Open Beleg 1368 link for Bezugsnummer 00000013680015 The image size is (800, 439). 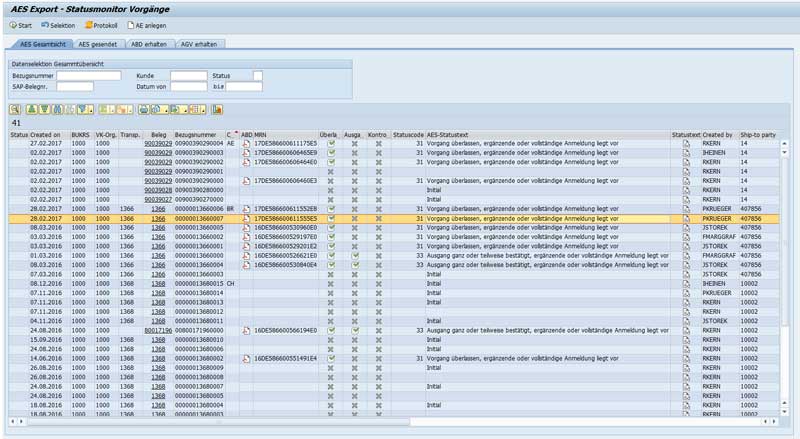coord(158,283)
